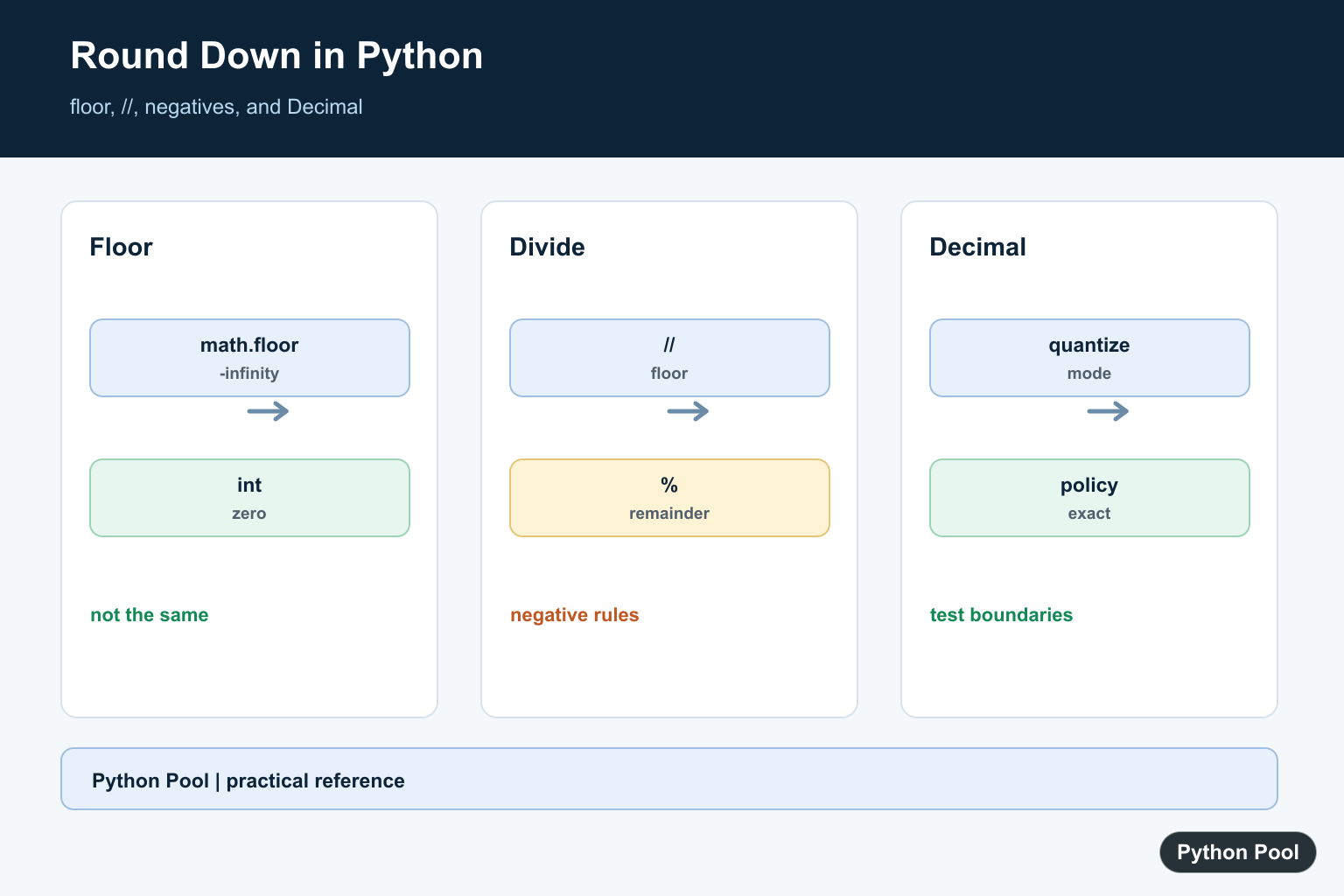
Task: Select the policy exact box
Action: pos(1089,498)
